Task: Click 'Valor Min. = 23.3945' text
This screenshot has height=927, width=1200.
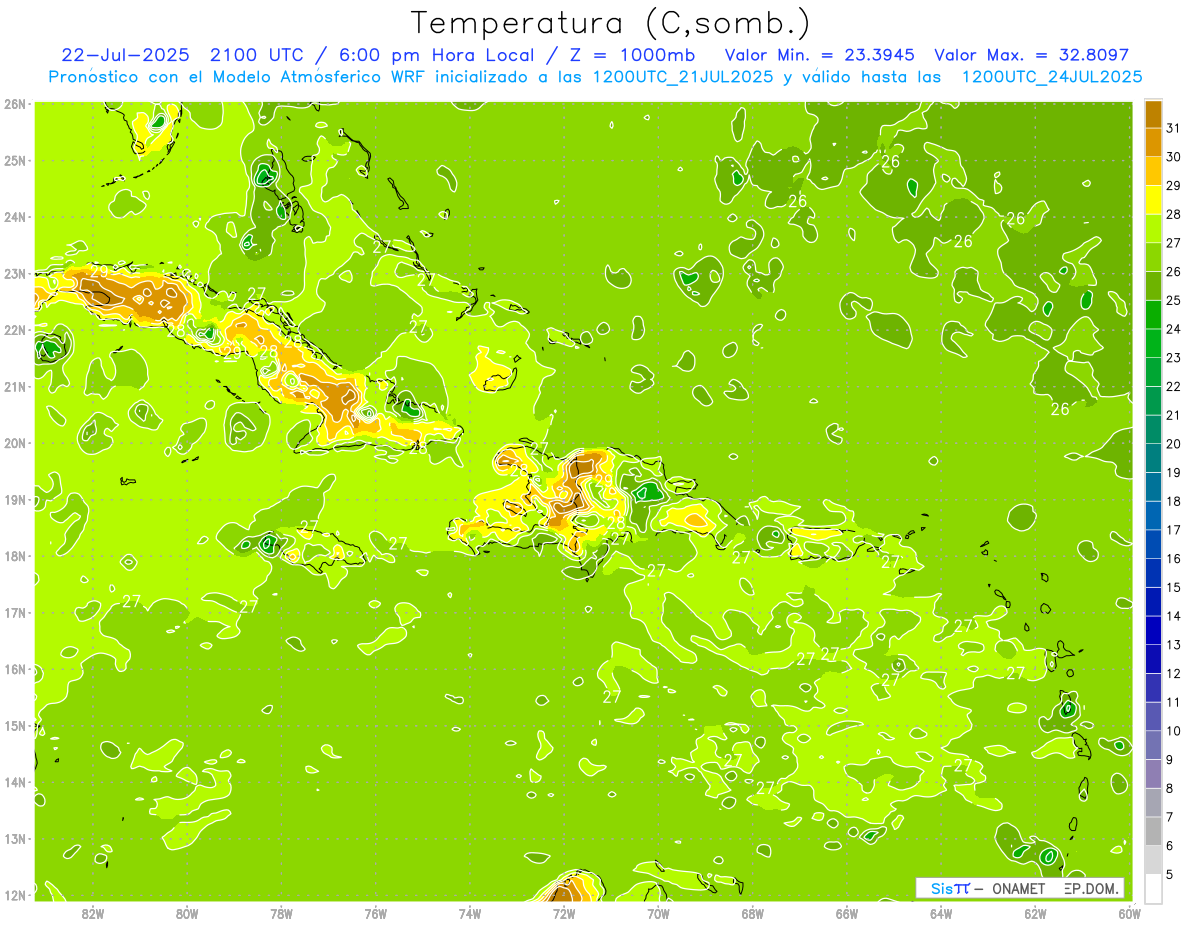Action: 821,55
